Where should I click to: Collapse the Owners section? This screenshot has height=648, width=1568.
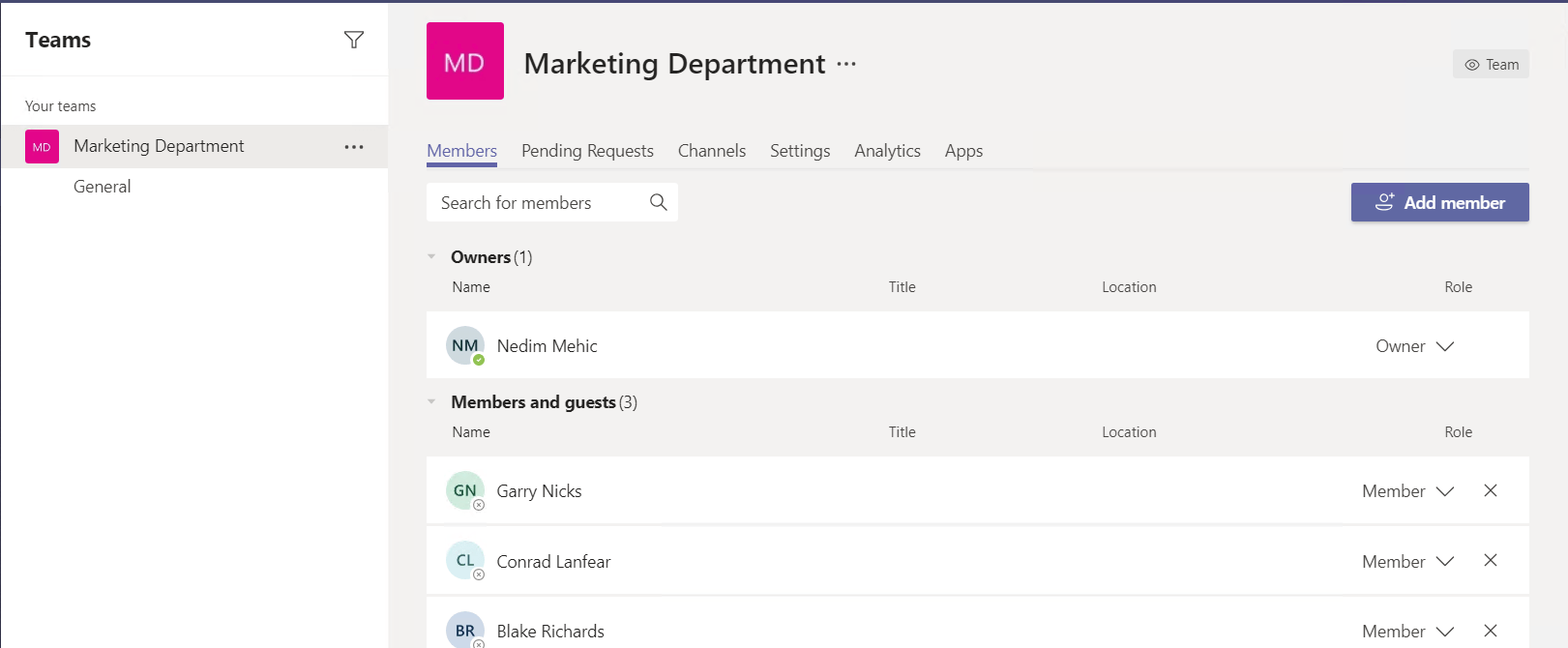[431, 257]
